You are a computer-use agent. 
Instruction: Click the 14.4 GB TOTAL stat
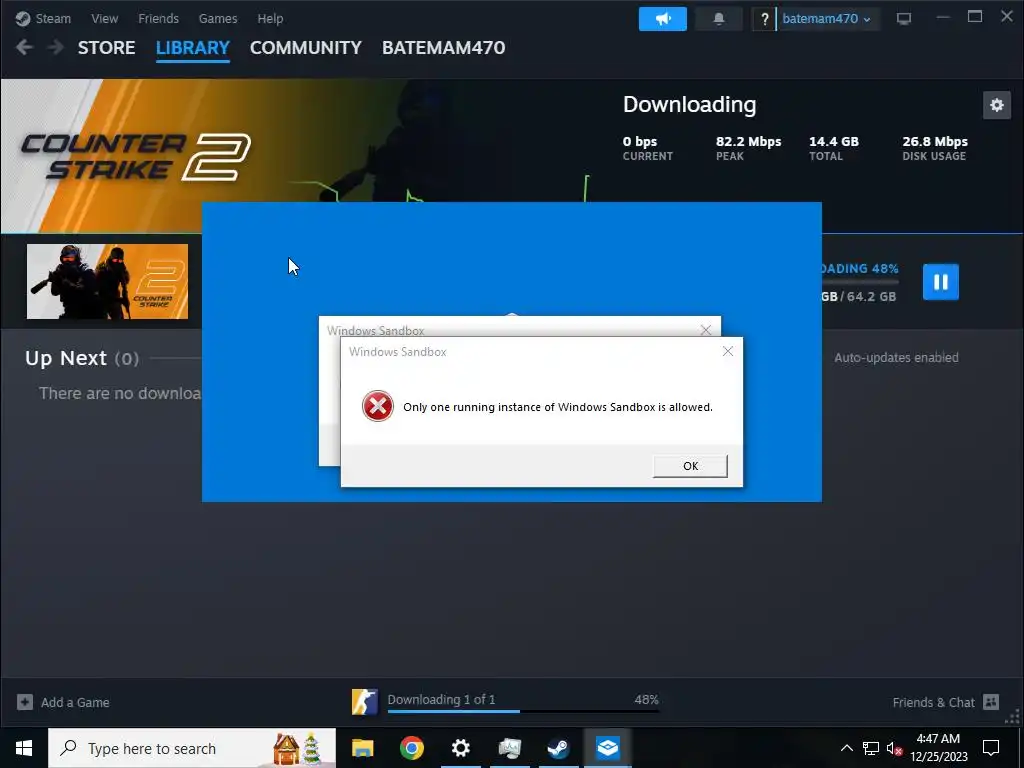coord(834,148)
